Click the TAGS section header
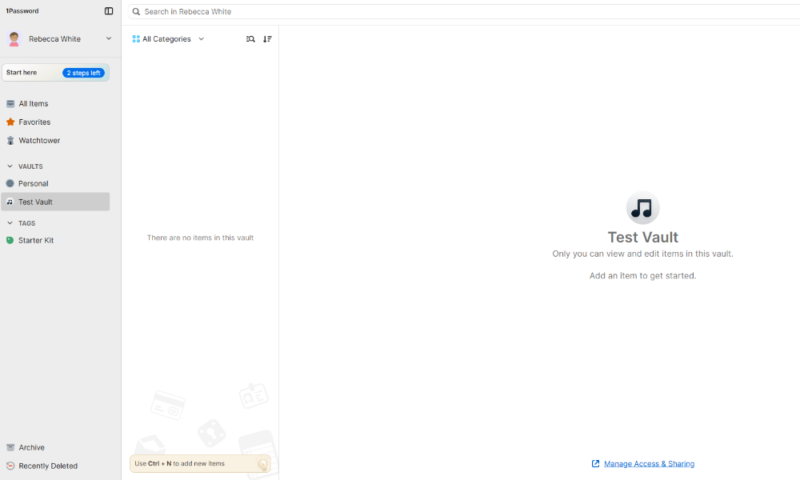Image resolution: width=800 pixels, height=480 pixels. click(27, 223)
